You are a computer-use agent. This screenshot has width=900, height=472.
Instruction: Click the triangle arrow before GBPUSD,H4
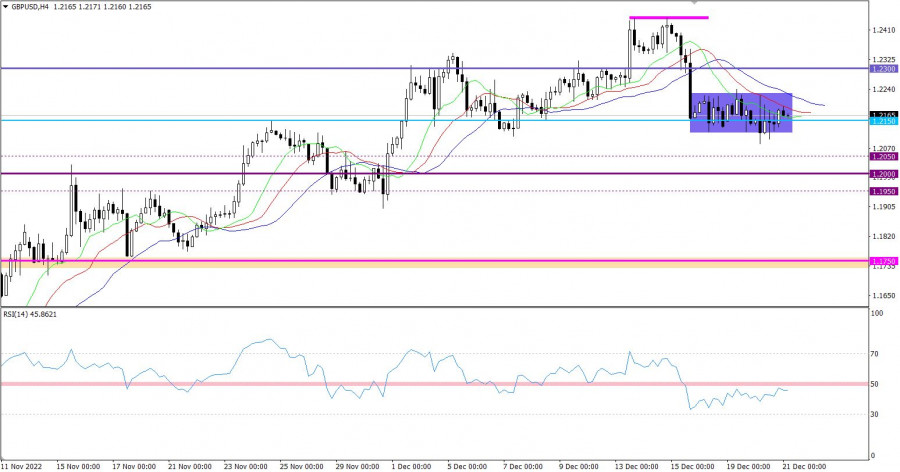[5, 7]
